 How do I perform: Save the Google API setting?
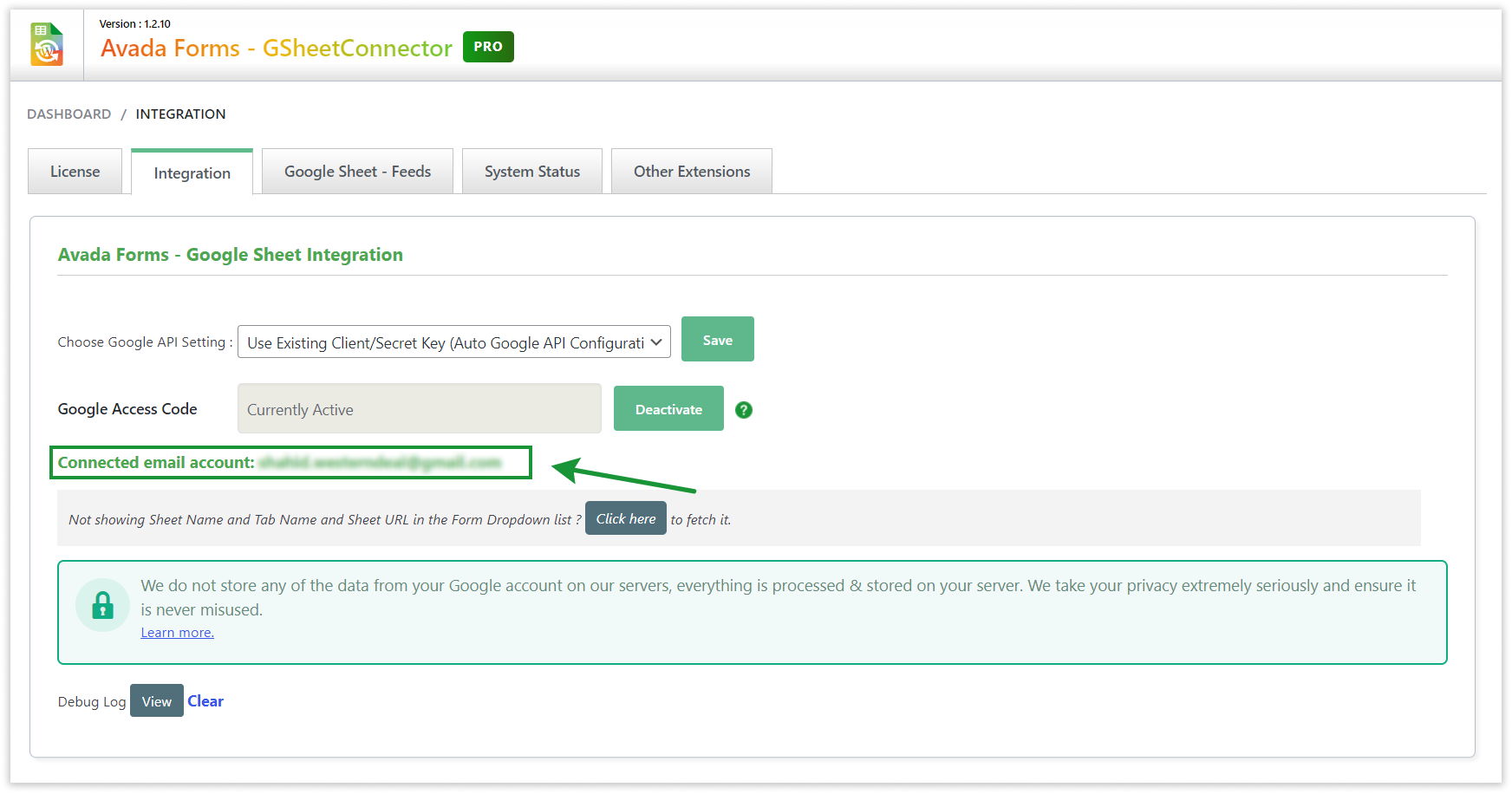718,339
